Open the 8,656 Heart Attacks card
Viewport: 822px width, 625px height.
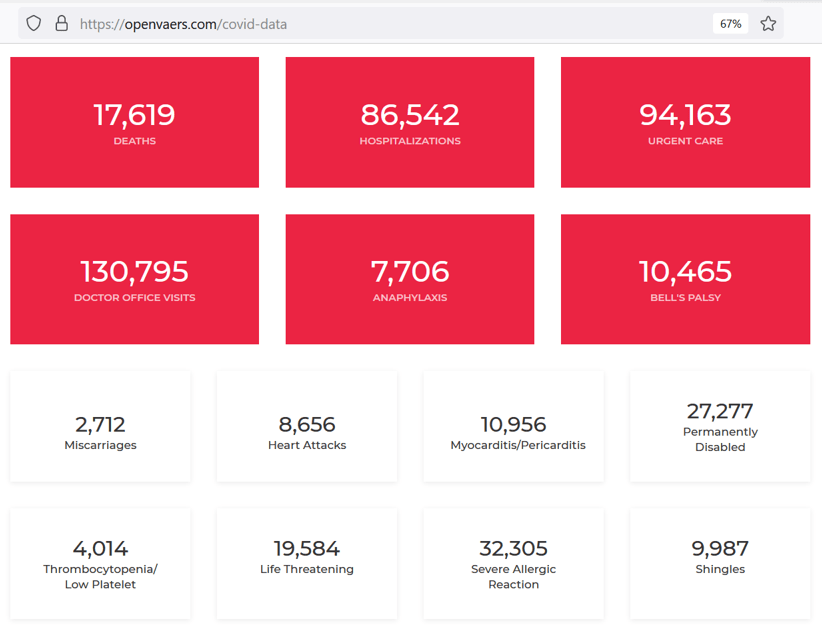307,427
